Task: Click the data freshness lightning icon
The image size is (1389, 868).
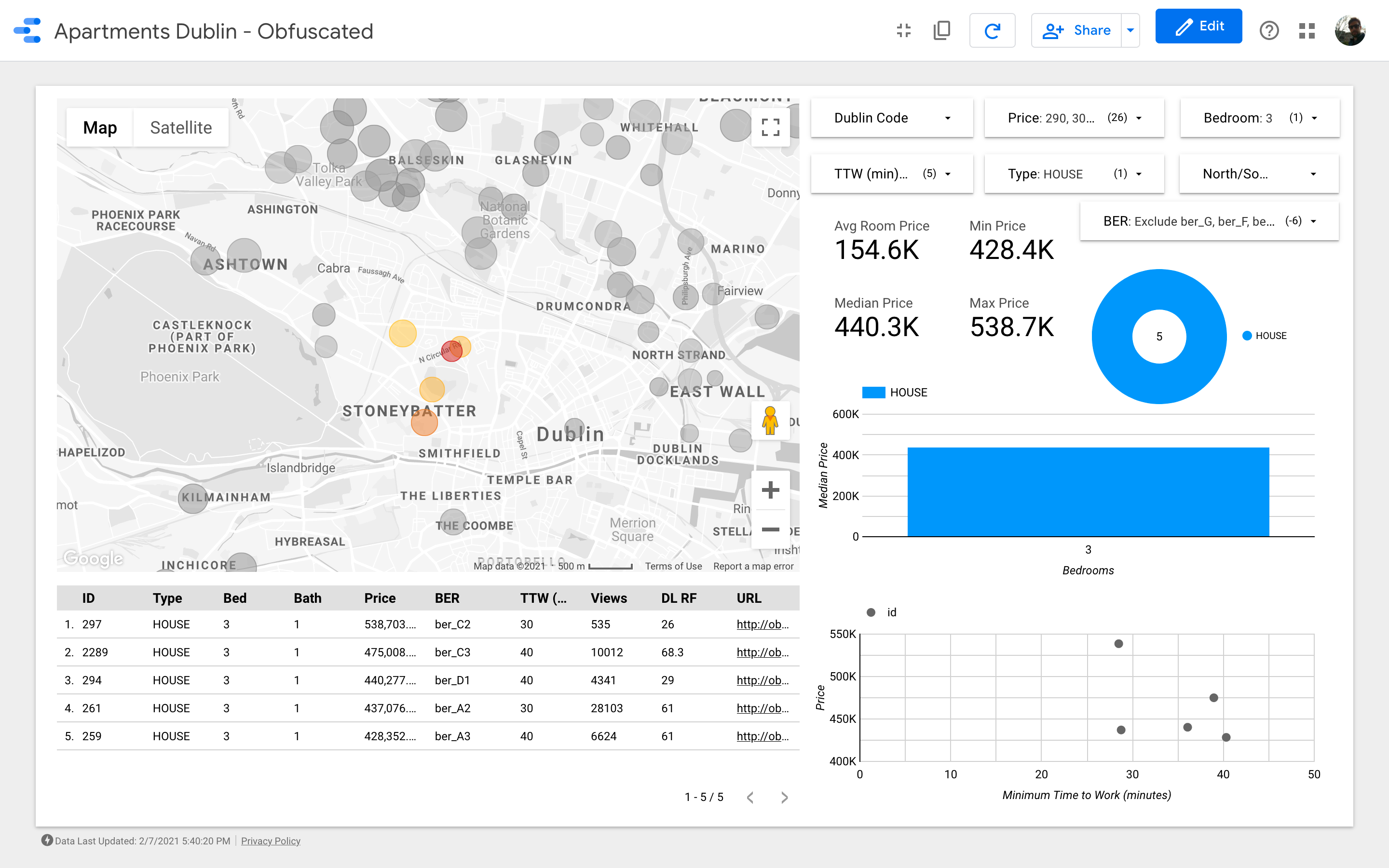Action: pyautogui.click(x=47, y=841)
